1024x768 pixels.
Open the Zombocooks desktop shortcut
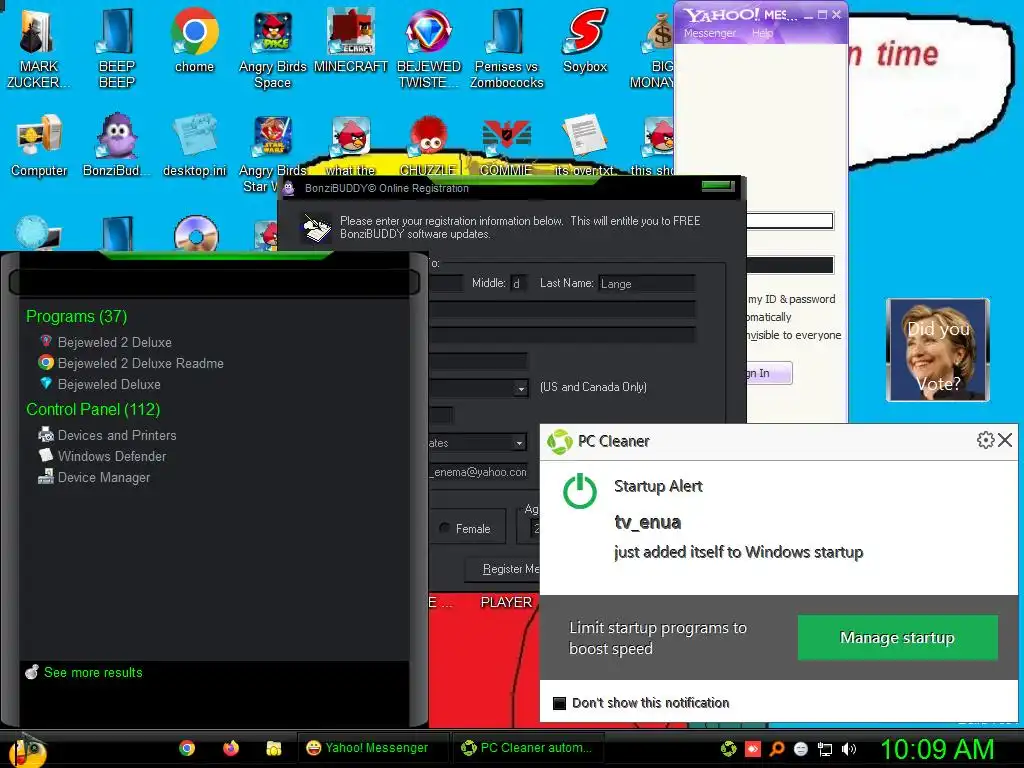507,47
